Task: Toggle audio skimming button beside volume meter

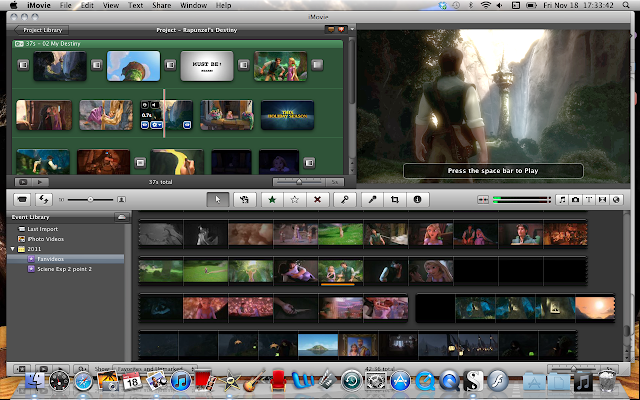Action: pyautogui.click(x=483, y=200)
